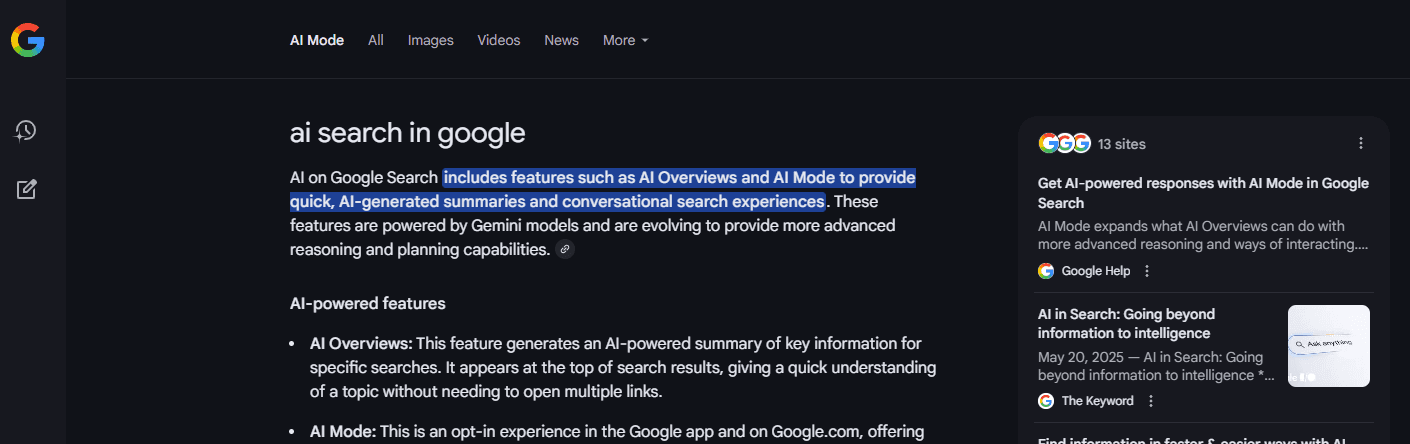The height and width of the screenshot is (444, 1410).
Task: Open AI Mode history icon
Action: point(26,131)
